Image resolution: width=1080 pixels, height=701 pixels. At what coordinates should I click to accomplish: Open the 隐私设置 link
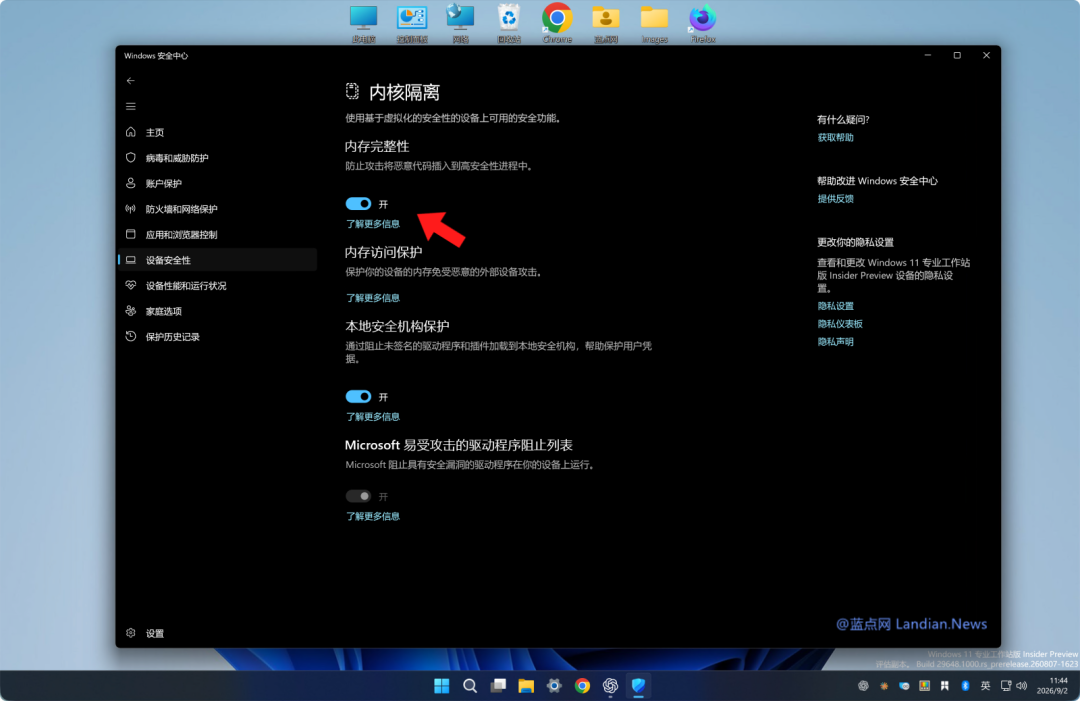(835, 306)
